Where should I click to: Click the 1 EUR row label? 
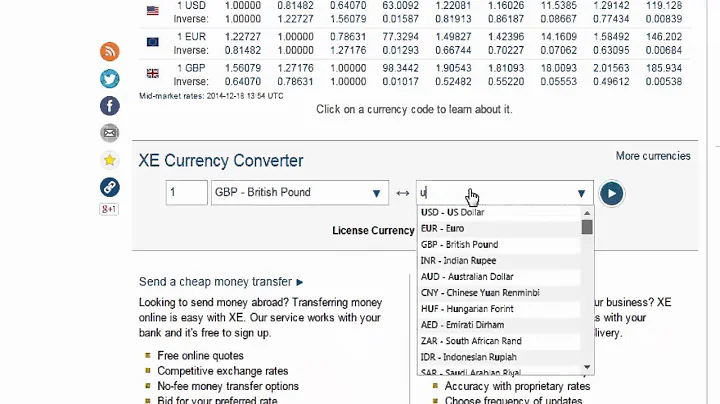point(191,37)
